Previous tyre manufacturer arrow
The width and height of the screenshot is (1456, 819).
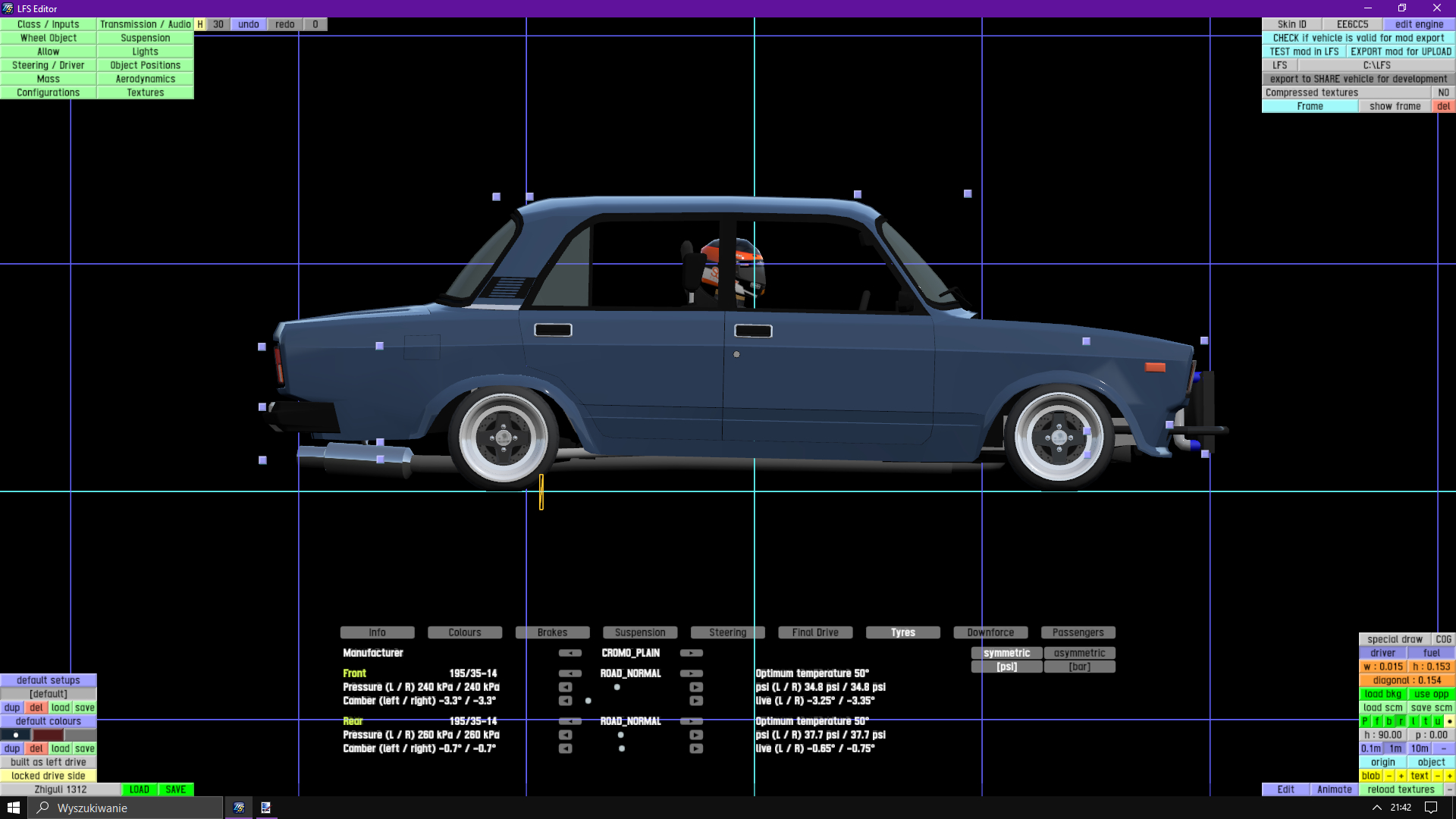click(570, 653)
